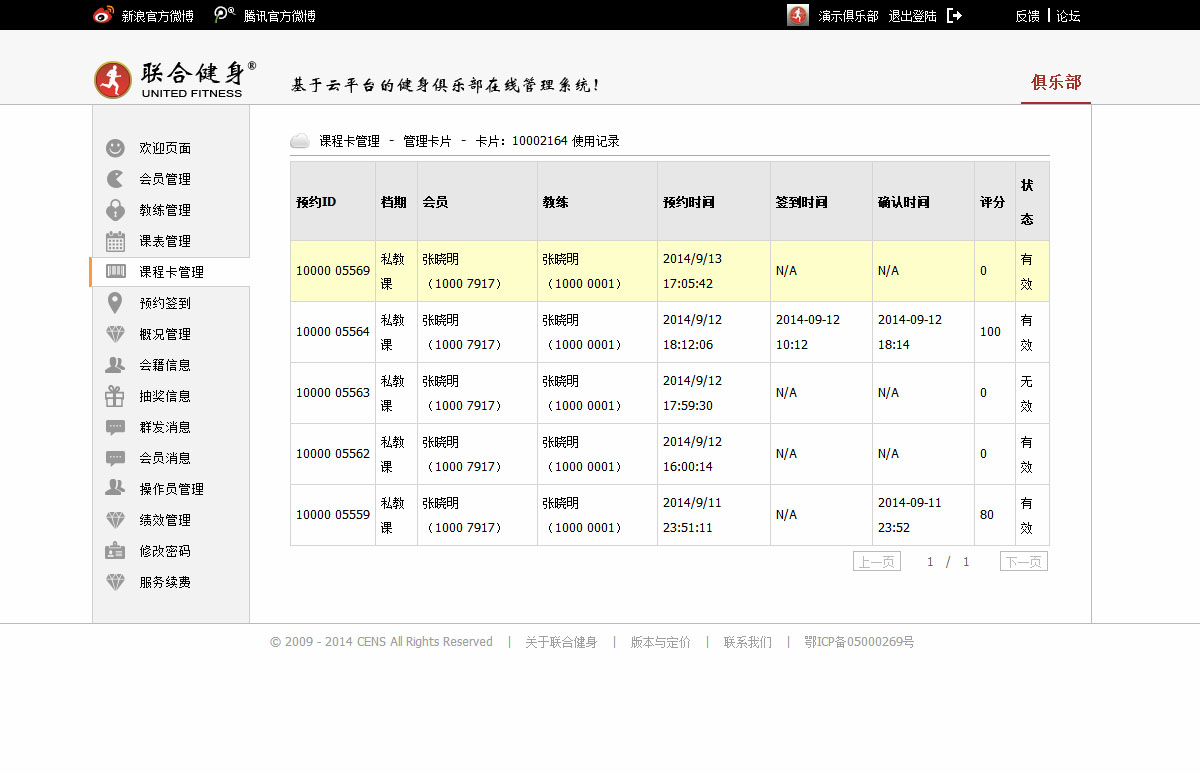Click the Tencent Weibo icon in header
The width and height of the screenshot is (1200, 774).
coord(225,16)
